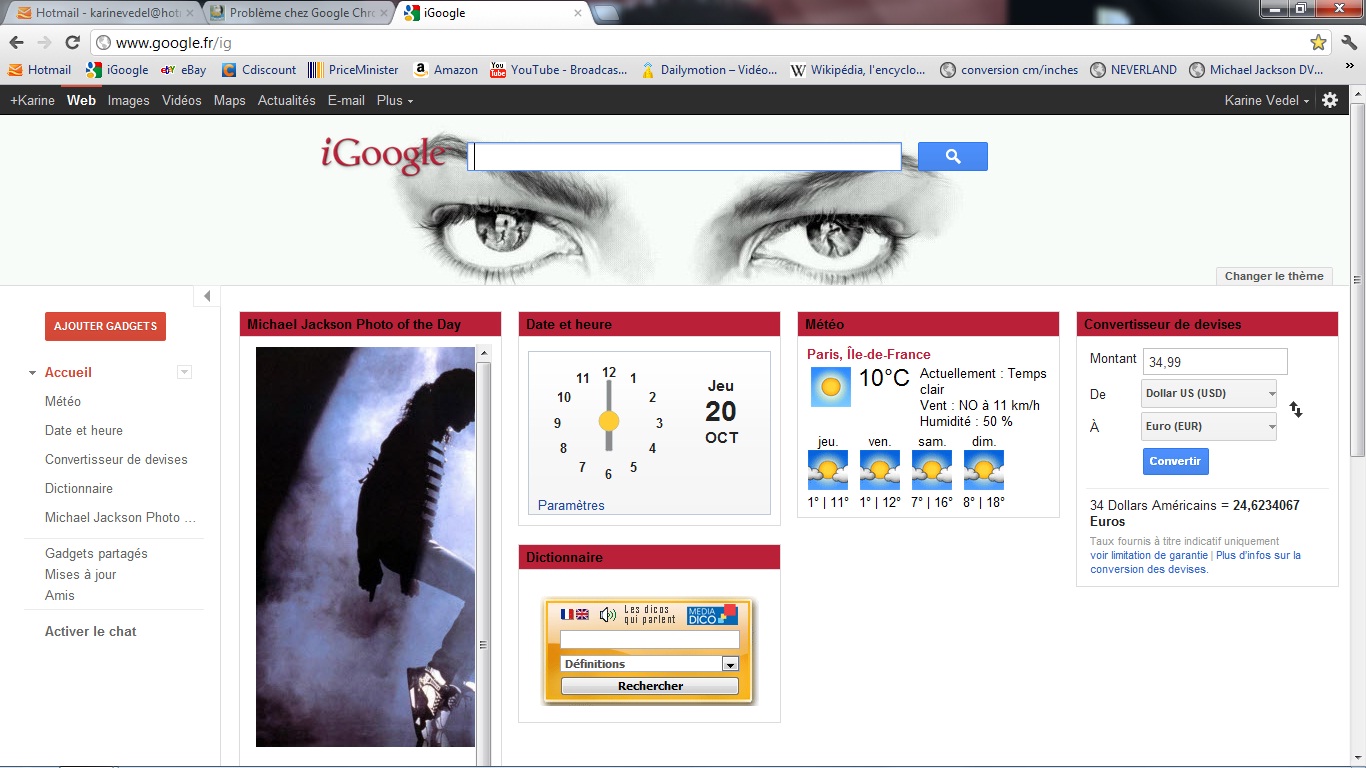Click the Convertir button
The height and width of the screenshot is (768, 1366).
click(x=1175, y=461)
